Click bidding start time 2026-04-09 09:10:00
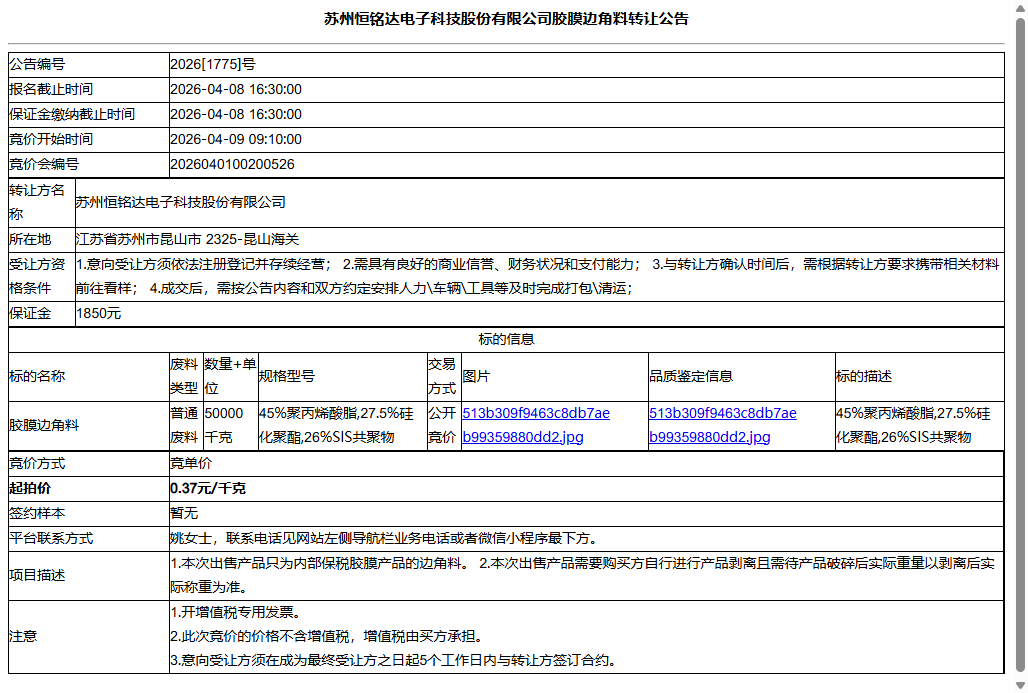 click(236, 139)
